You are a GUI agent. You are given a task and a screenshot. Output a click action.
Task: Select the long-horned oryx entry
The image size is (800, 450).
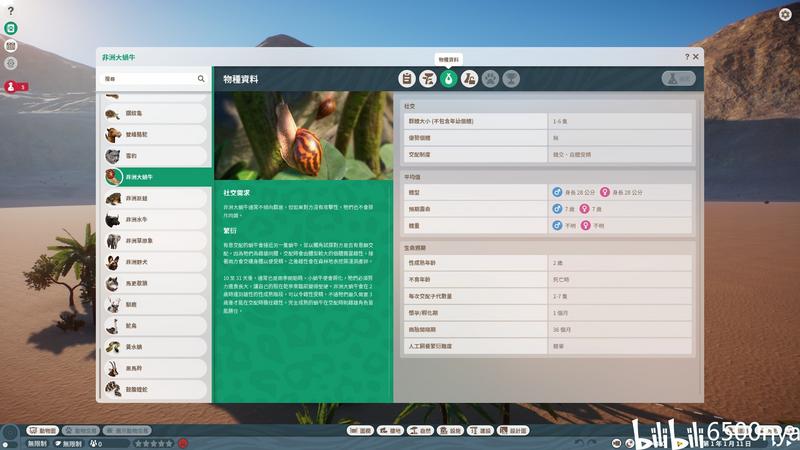pyautogui.click(x=156, y=368)
